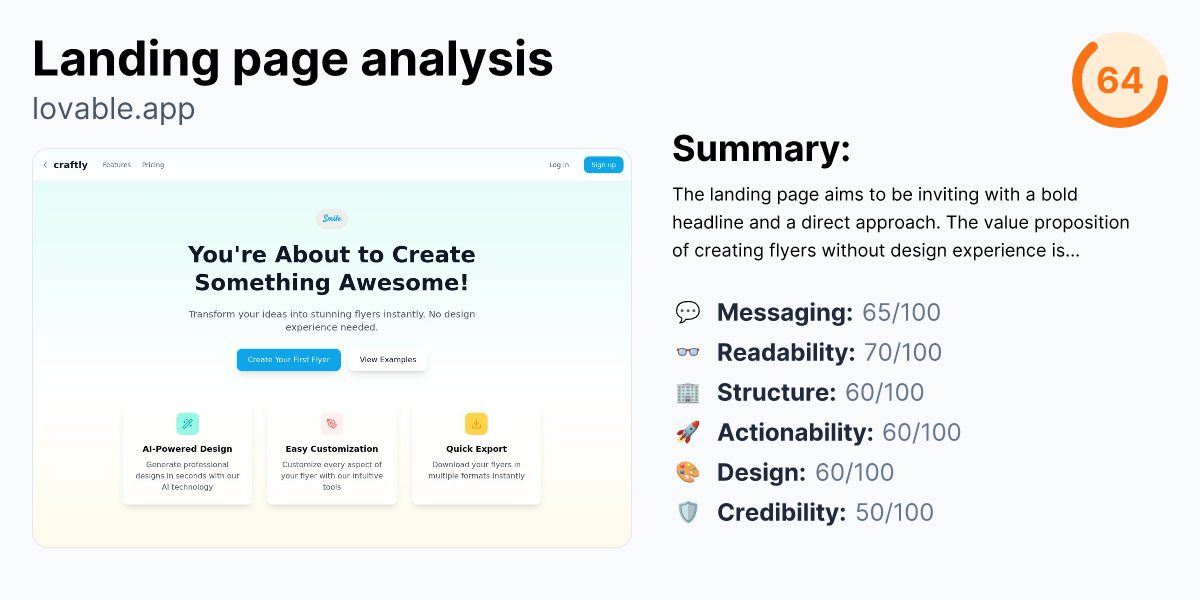This screenshot has width=1200, height=600.
Task: Open the Pricing menu item
Action: [x=153, y=164]
